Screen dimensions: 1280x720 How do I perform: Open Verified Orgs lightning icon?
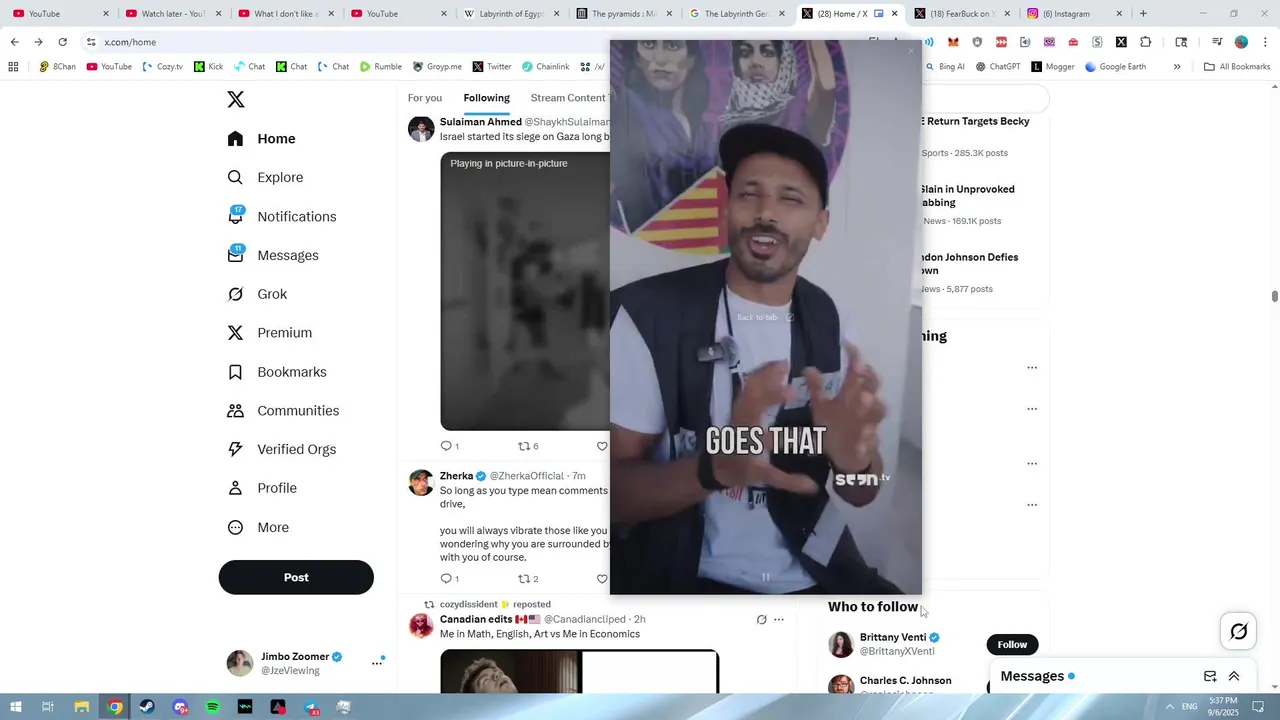235,449
